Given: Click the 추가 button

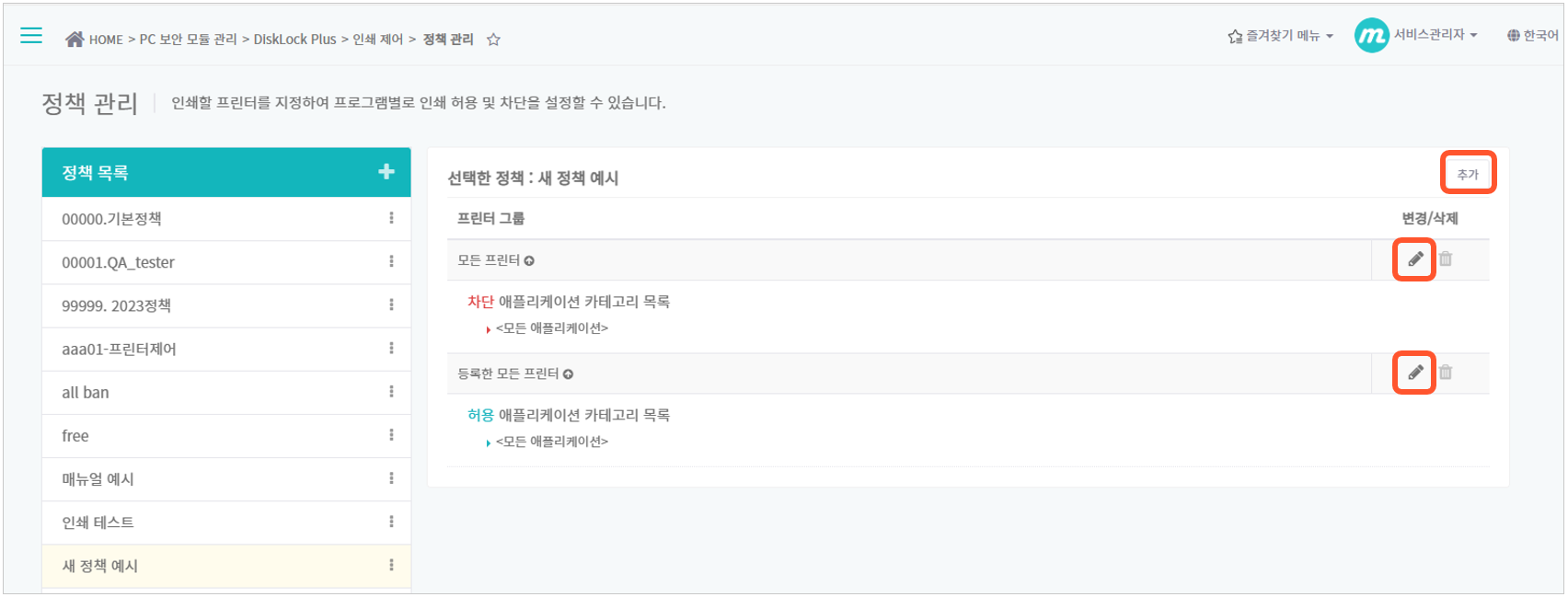Looking at the screenshot, I should [x=1468, y=174].
